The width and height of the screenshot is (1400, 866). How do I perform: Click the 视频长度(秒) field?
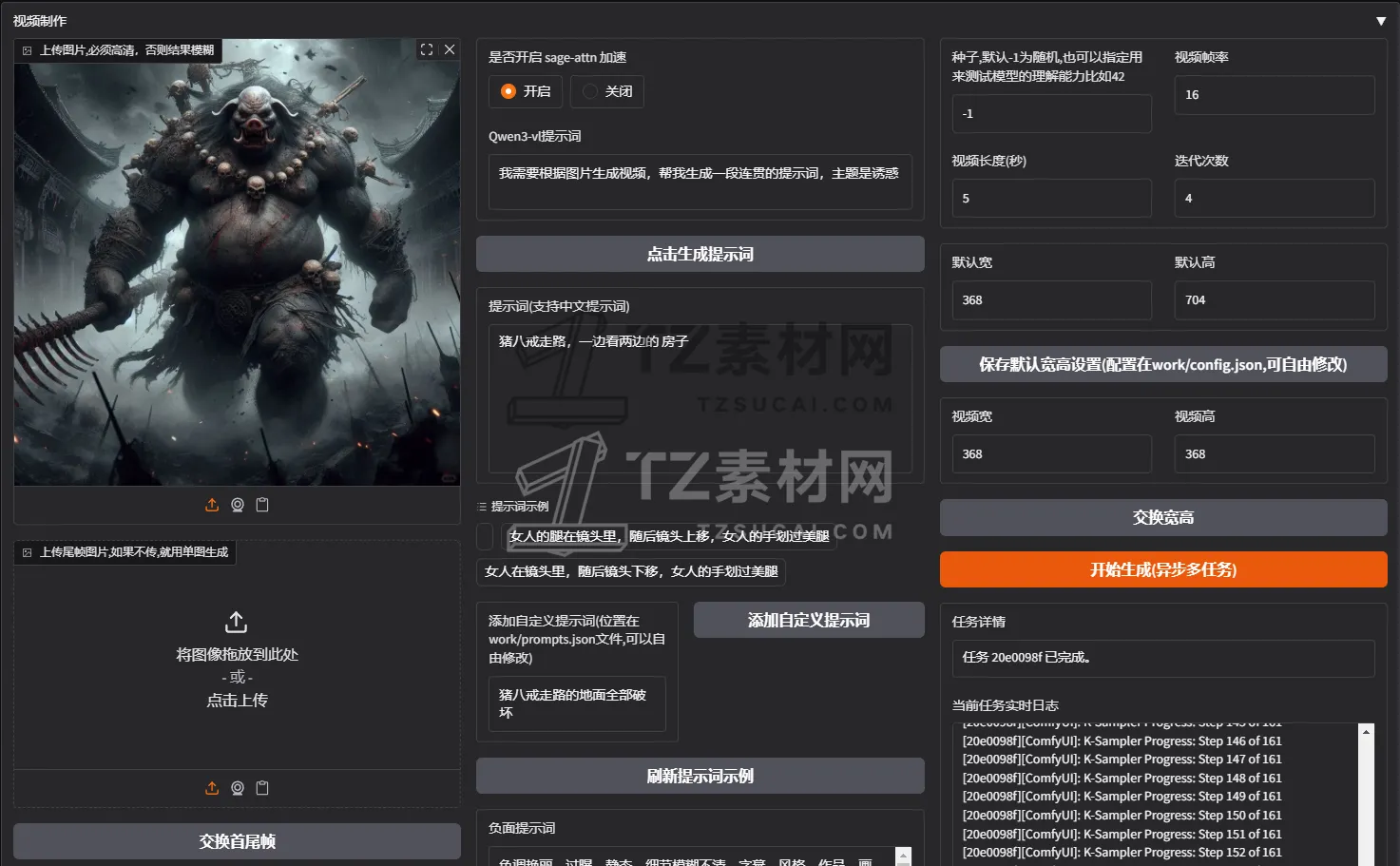point(1052,199)
